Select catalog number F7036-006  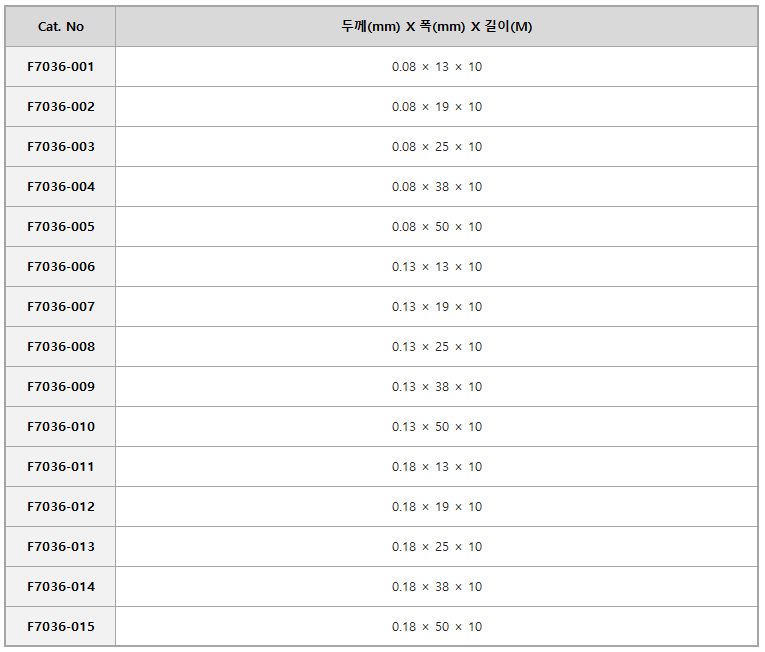click(60, 267)
